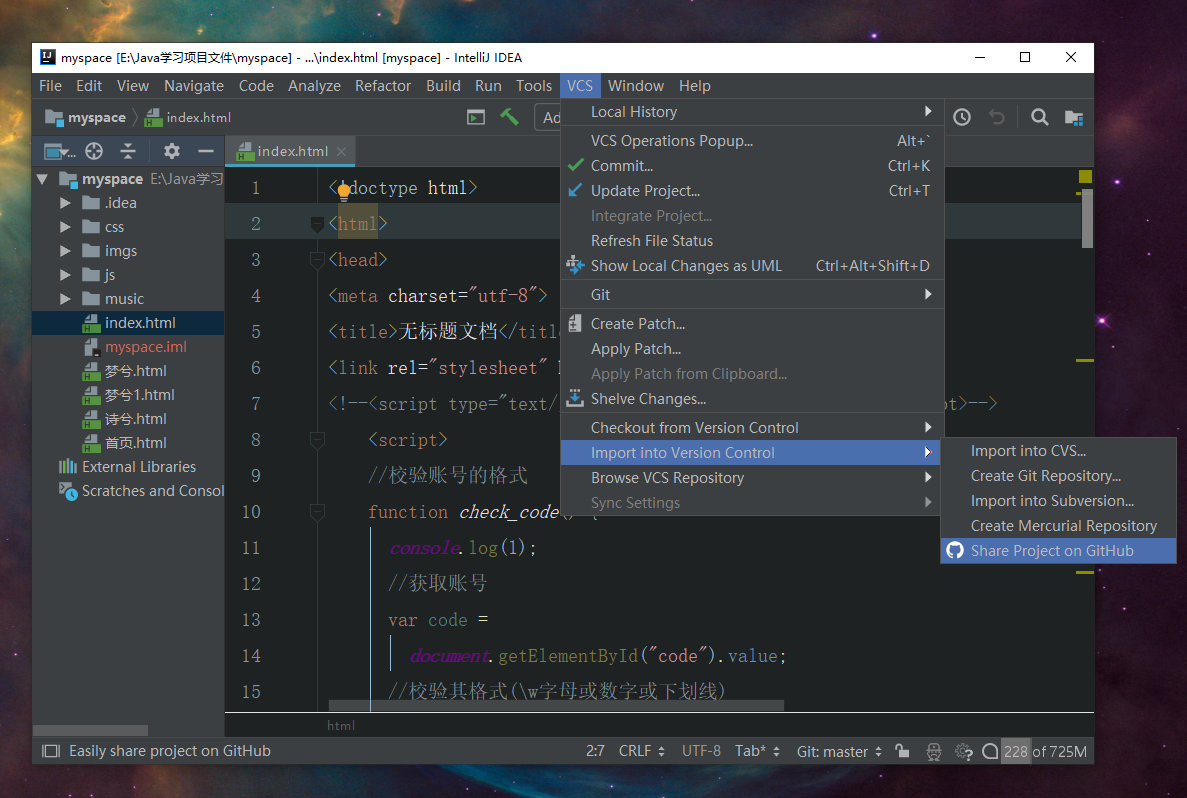The image size is (1187, 798).
Task: Click the yellow inspection status square
Action: (x=1085, y=176)
